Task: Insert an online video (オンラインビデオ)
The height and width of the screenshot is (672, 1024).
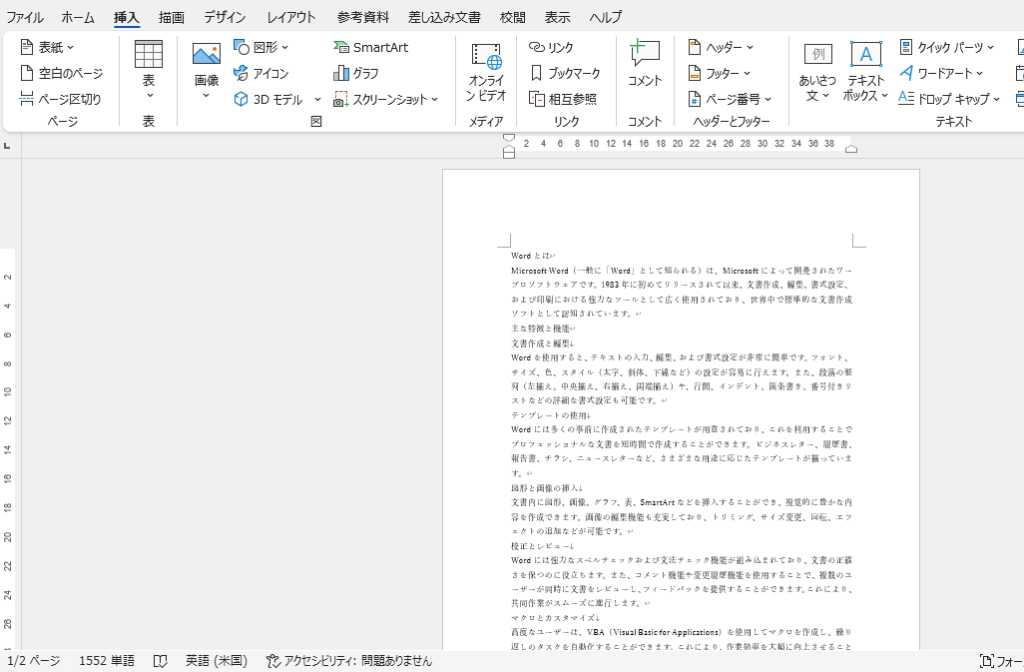Action: (486, 72)
